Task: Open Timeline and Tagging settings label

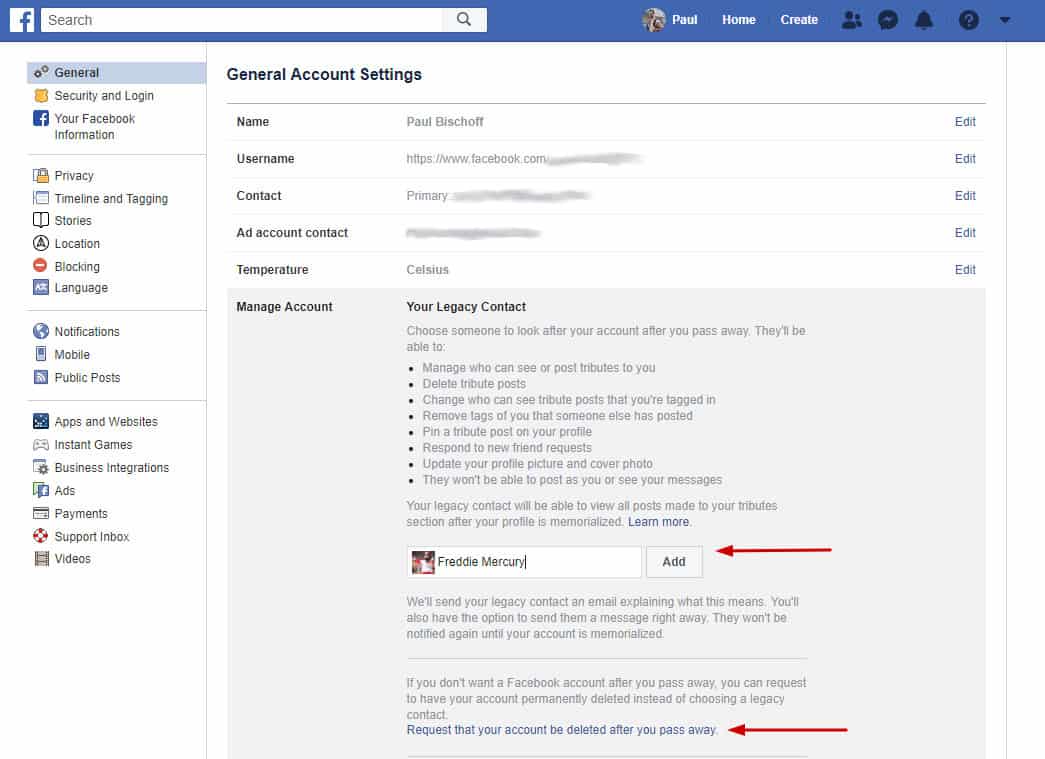Action: [111, 199]
